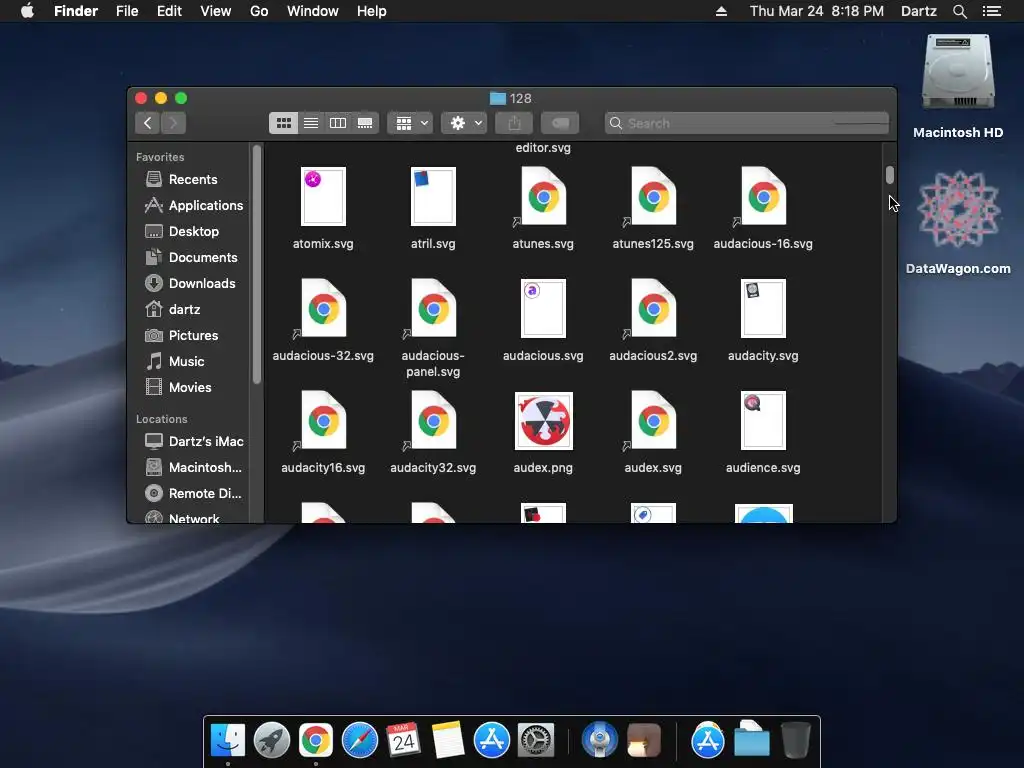The width and height of the screenshot is (1024, 768).
Task: Select Macintosh volume in sidebar Locations
Action: click(x=193, y=468)
